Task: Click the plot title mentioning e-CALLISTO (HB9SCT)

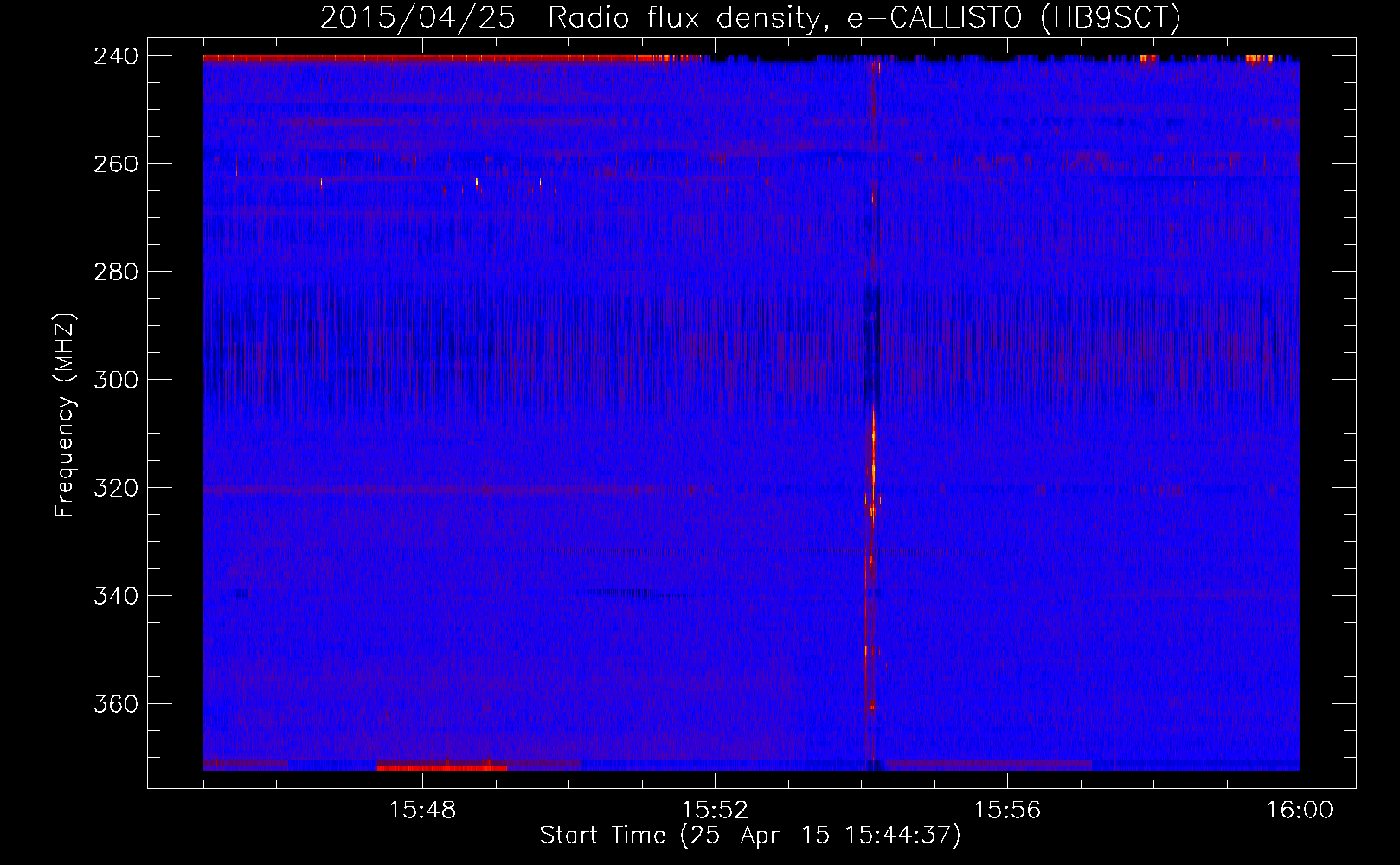Action: click(x=750, y=17)
